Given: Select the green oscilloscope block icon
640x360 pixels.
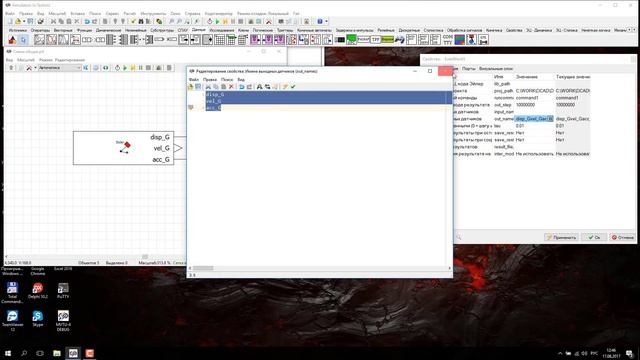Looking at the screenshot, I should 351,40.
